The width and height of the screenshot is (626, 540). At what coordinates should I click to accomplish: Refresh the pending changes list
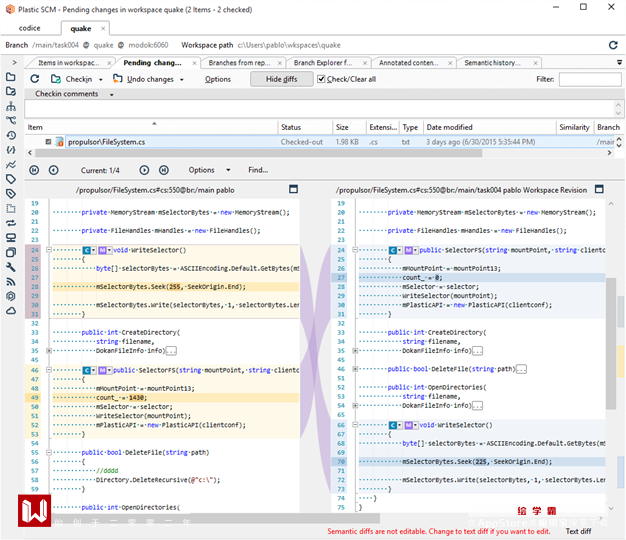35,79
